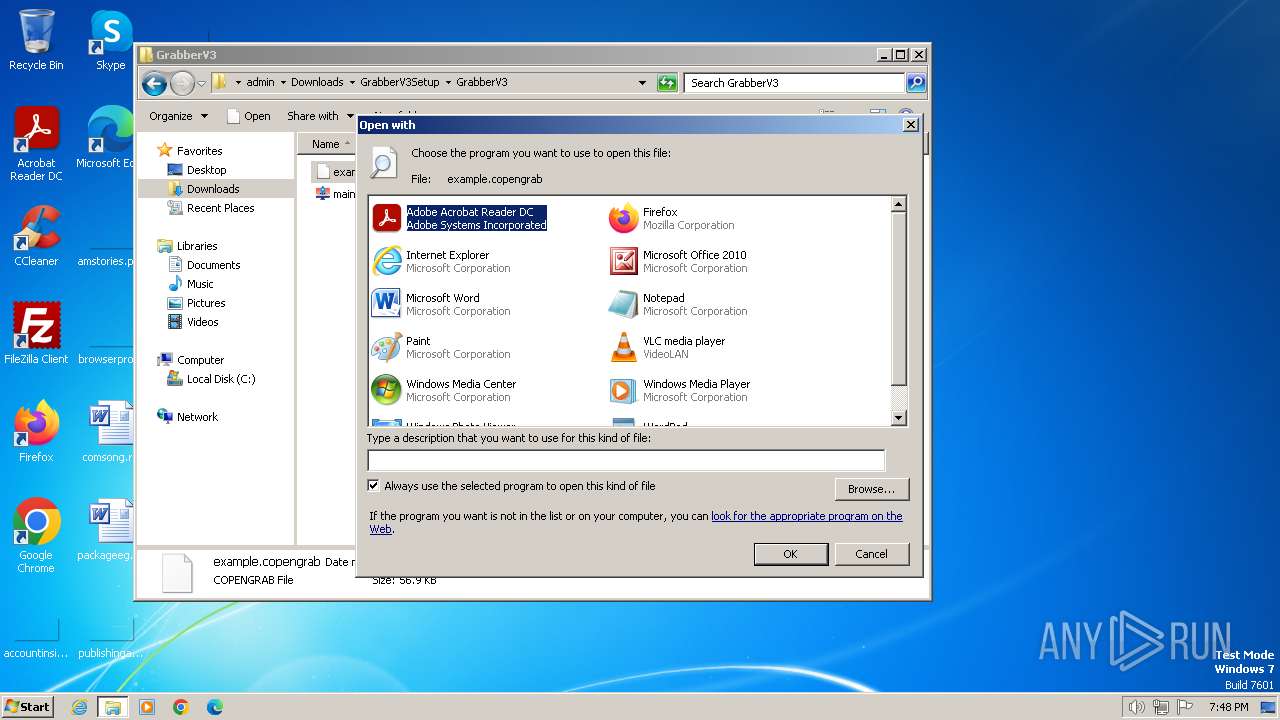Image resolution: width=1280 pixels, height=720 pixels.
Task: Click the Explorer back navigation button
Action: click(154, 83)
